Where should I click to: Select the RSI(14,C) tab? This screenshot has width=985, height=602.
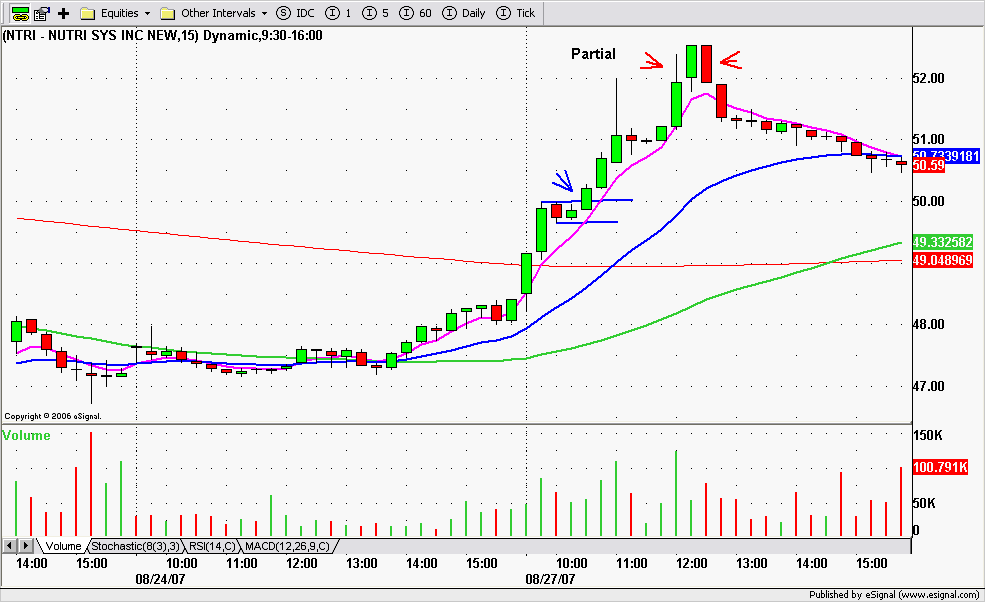click(212, 546)
